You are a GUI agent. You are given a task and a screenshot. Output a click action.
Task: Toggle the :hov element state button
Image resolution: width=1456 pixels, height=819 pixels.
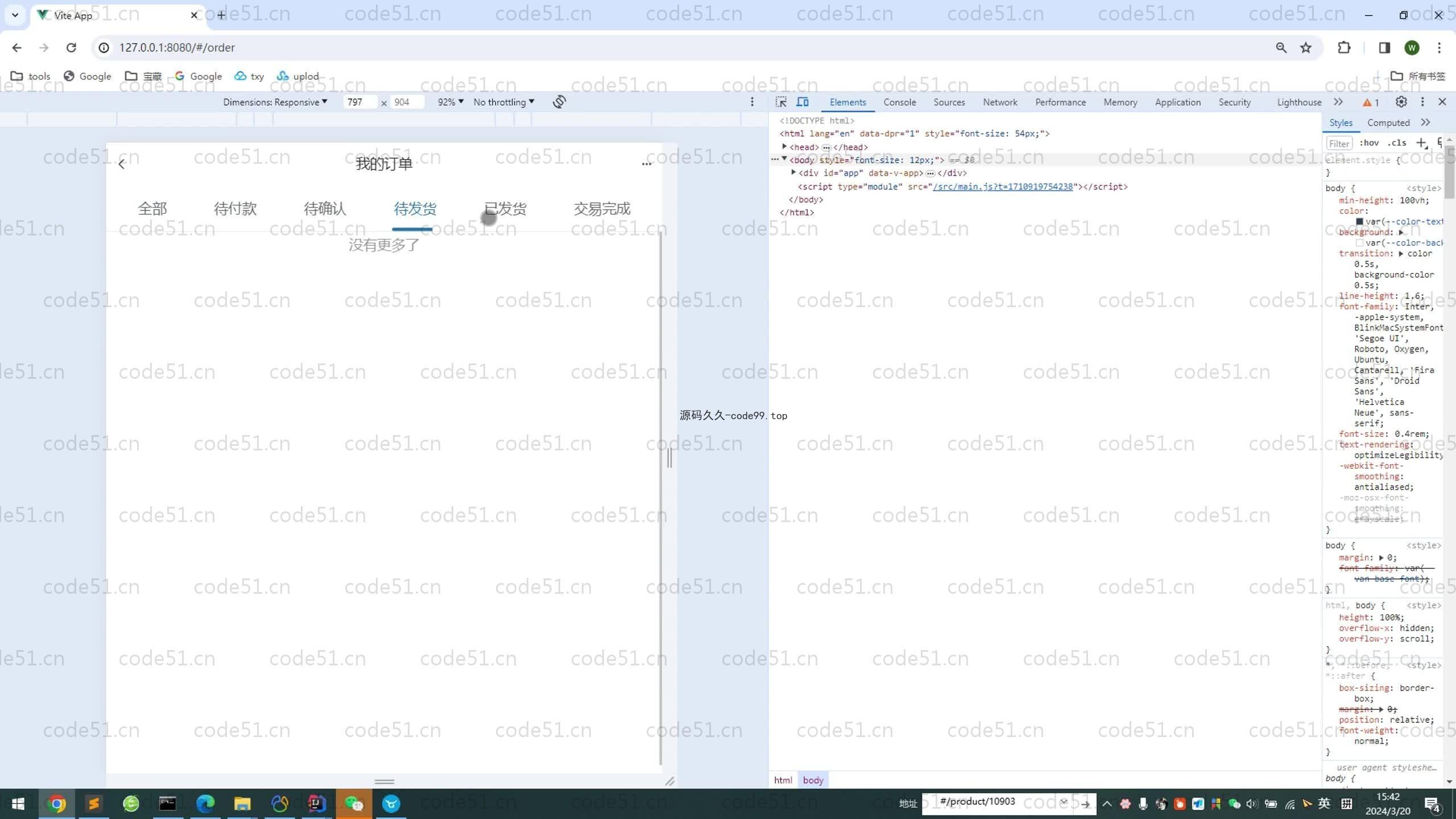click(1369, 143)
